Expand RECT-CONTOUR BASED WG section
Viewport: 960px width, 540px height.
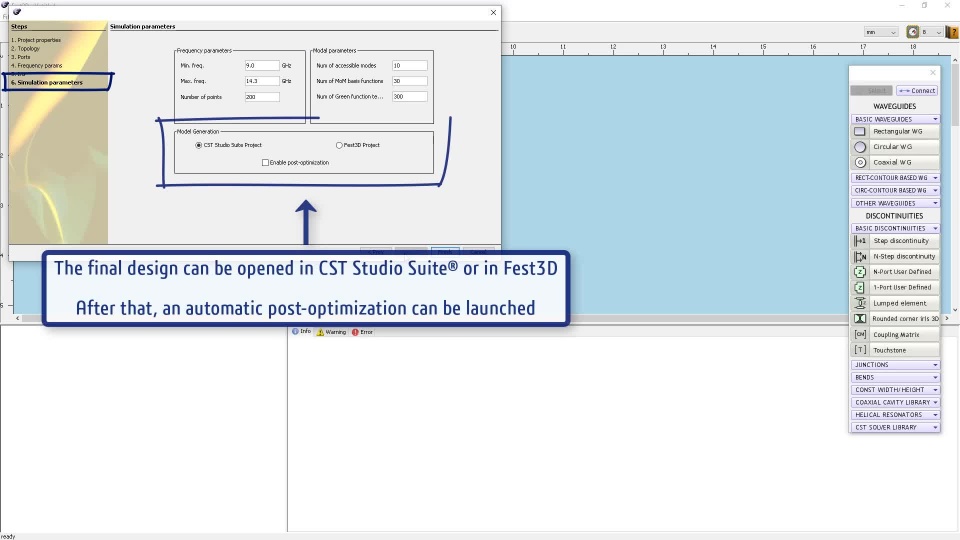click(895, 178)
